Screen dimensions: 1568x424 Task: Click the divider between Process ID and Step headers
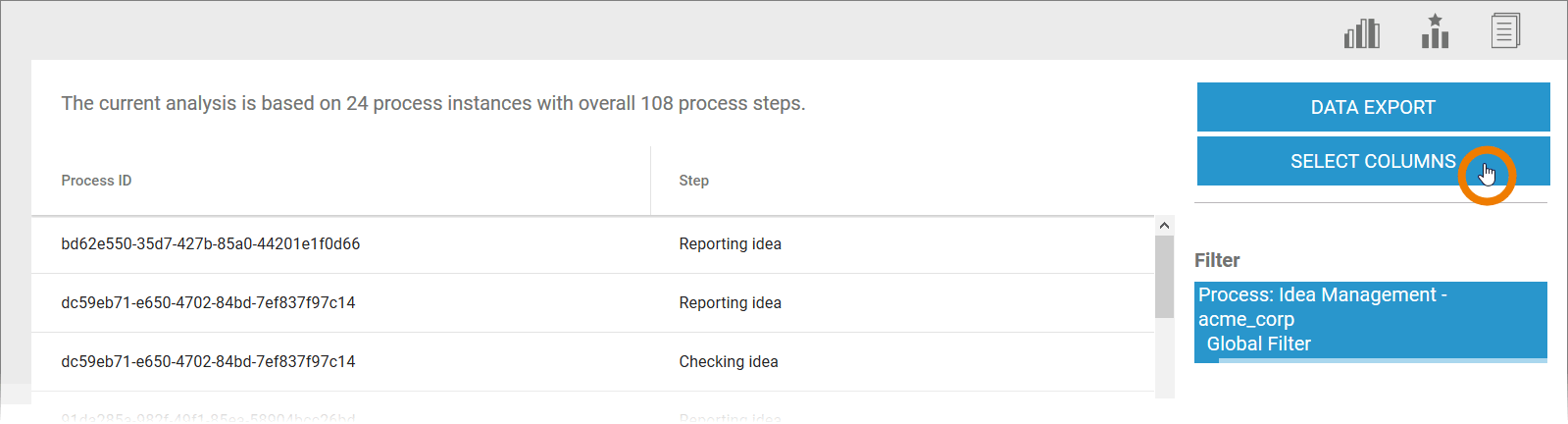coord(650,181)
